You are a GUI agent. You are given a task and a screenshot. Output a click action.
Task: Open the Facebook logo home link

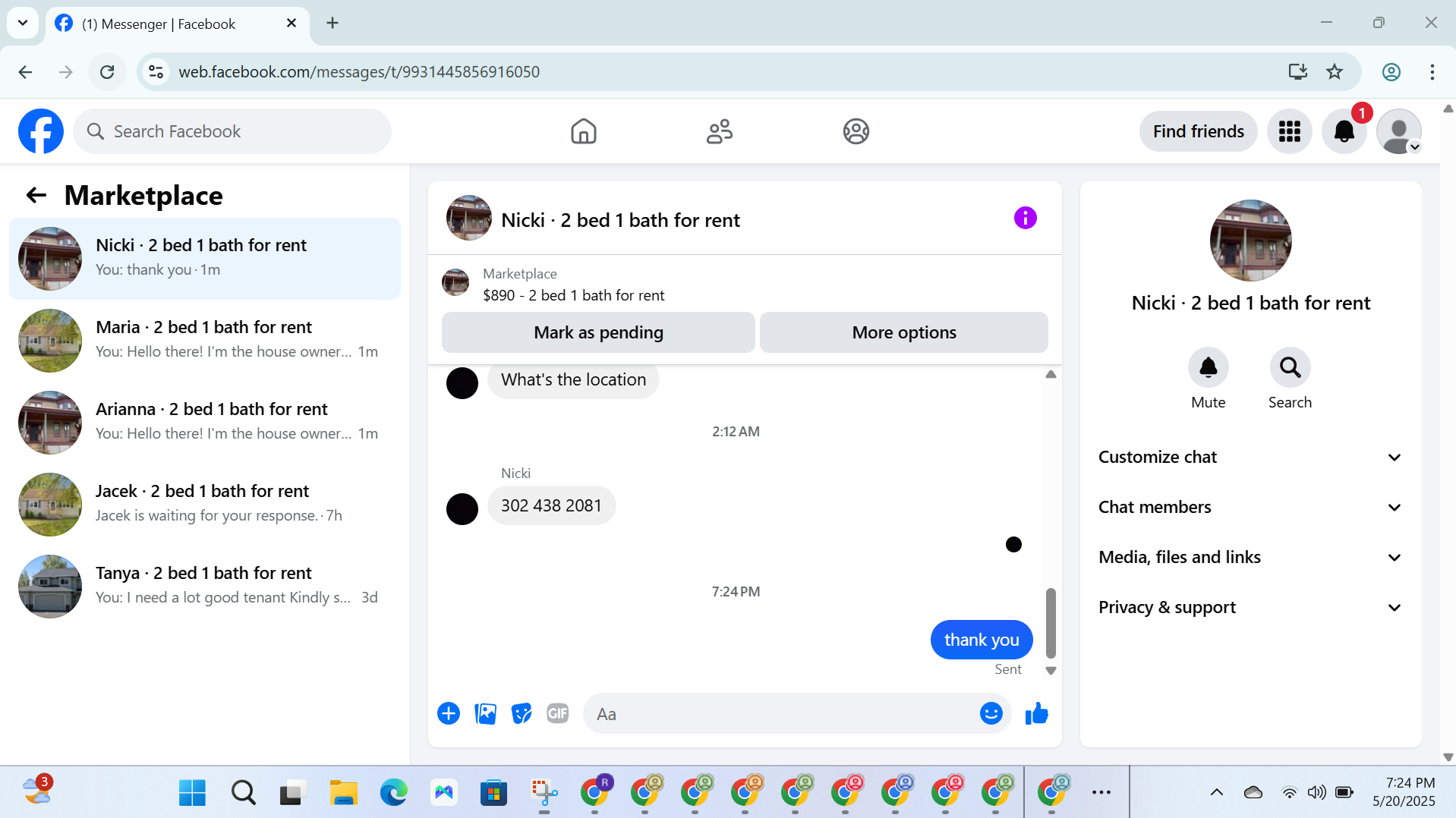[41, 131]
